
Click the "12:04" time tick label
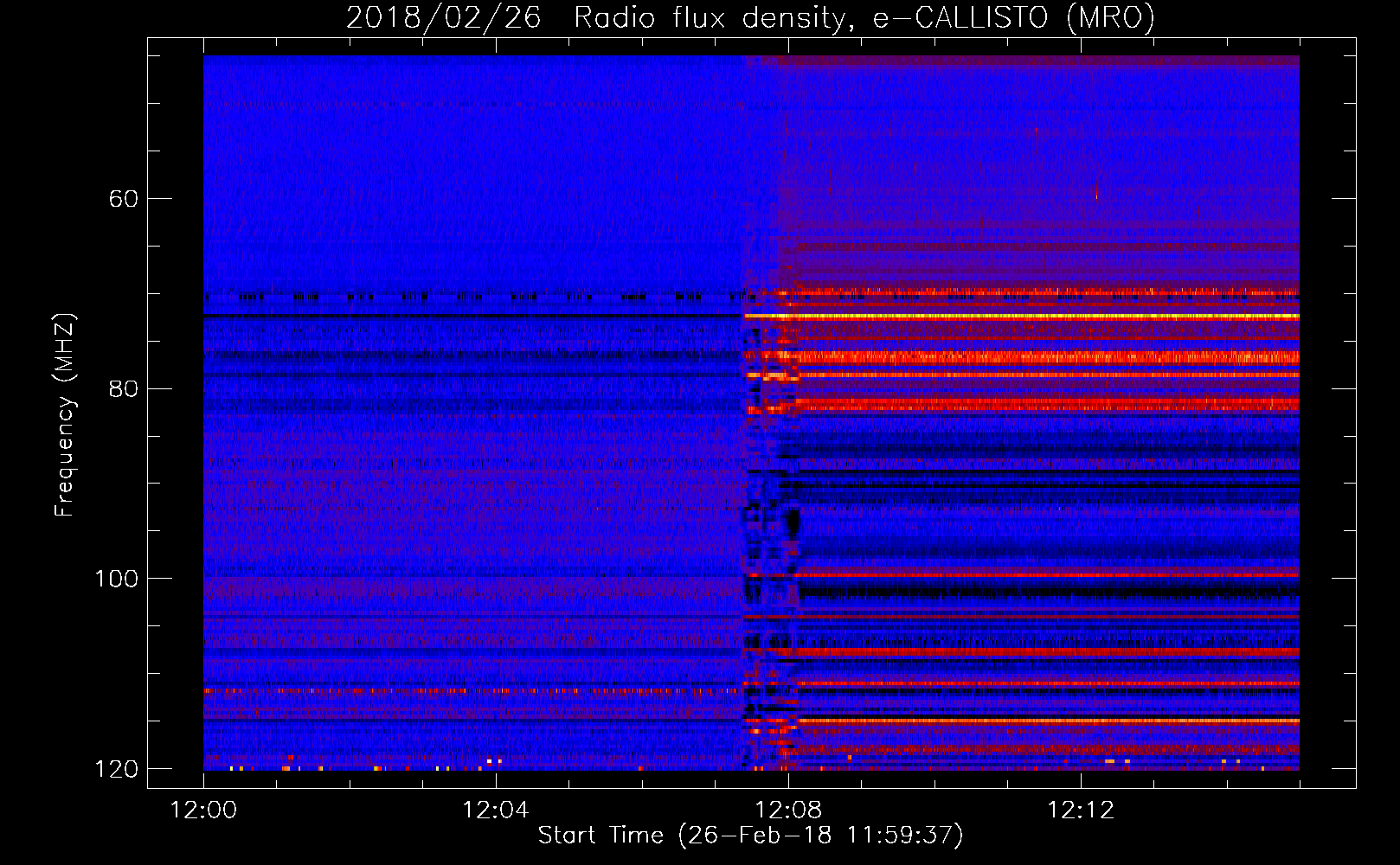tap(496, 811)
